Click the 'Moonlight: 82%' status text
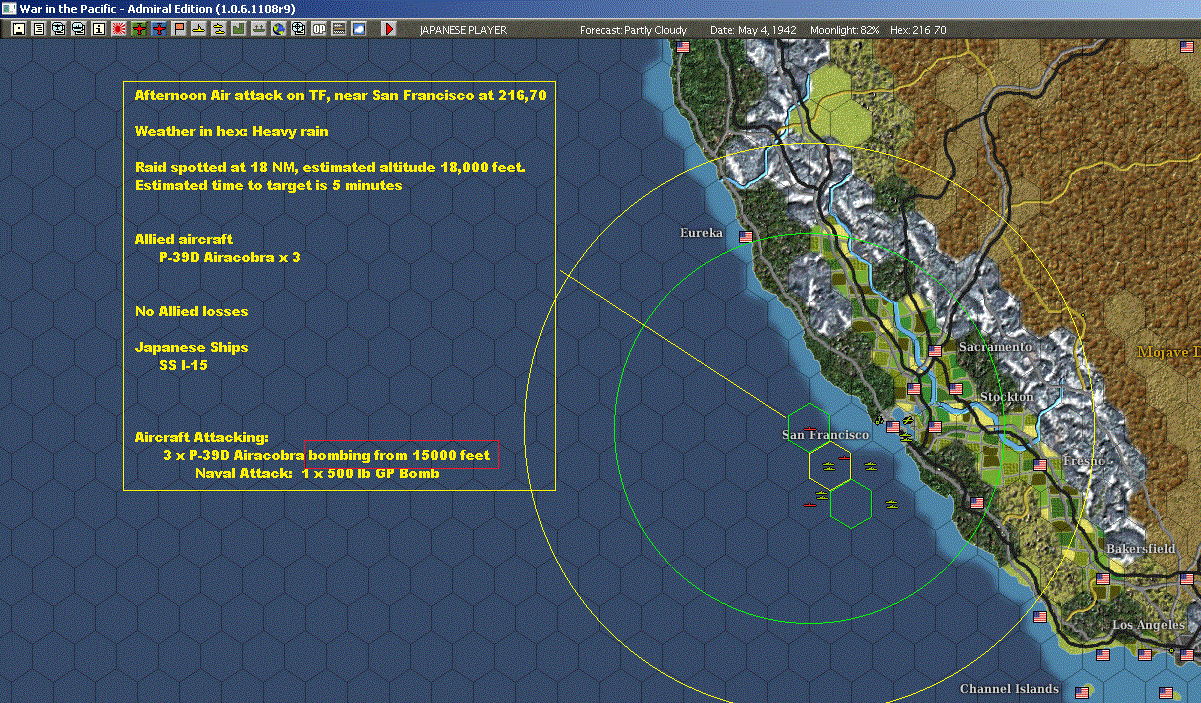 point(845,30)
